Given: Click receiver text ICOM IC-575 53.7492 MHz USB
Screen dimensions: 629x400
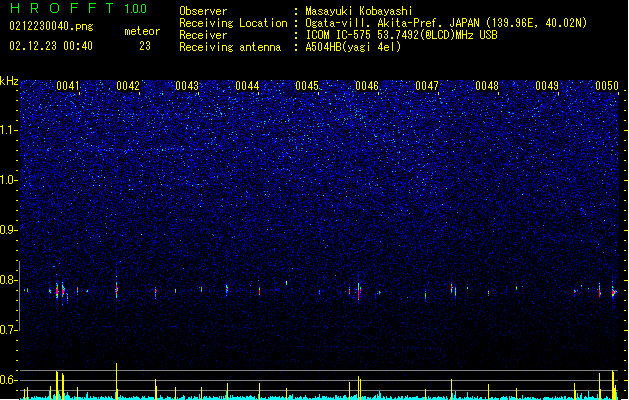Looking at the screenshot, I should tap(401, 35).
